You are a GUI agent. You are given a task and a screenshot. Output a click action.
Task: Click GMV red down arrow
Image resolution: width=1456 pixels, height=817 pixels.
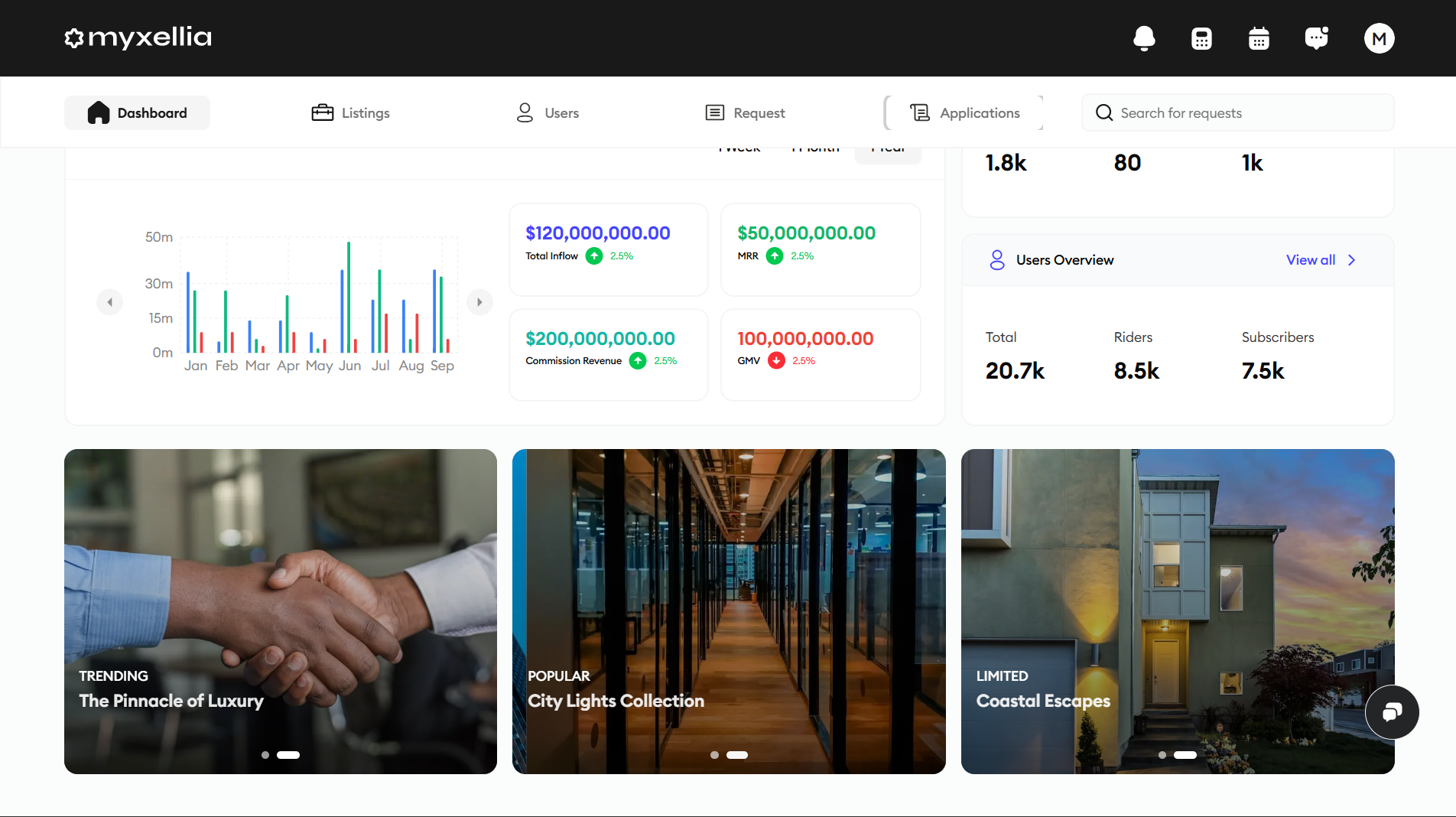(x=776, y=360)
